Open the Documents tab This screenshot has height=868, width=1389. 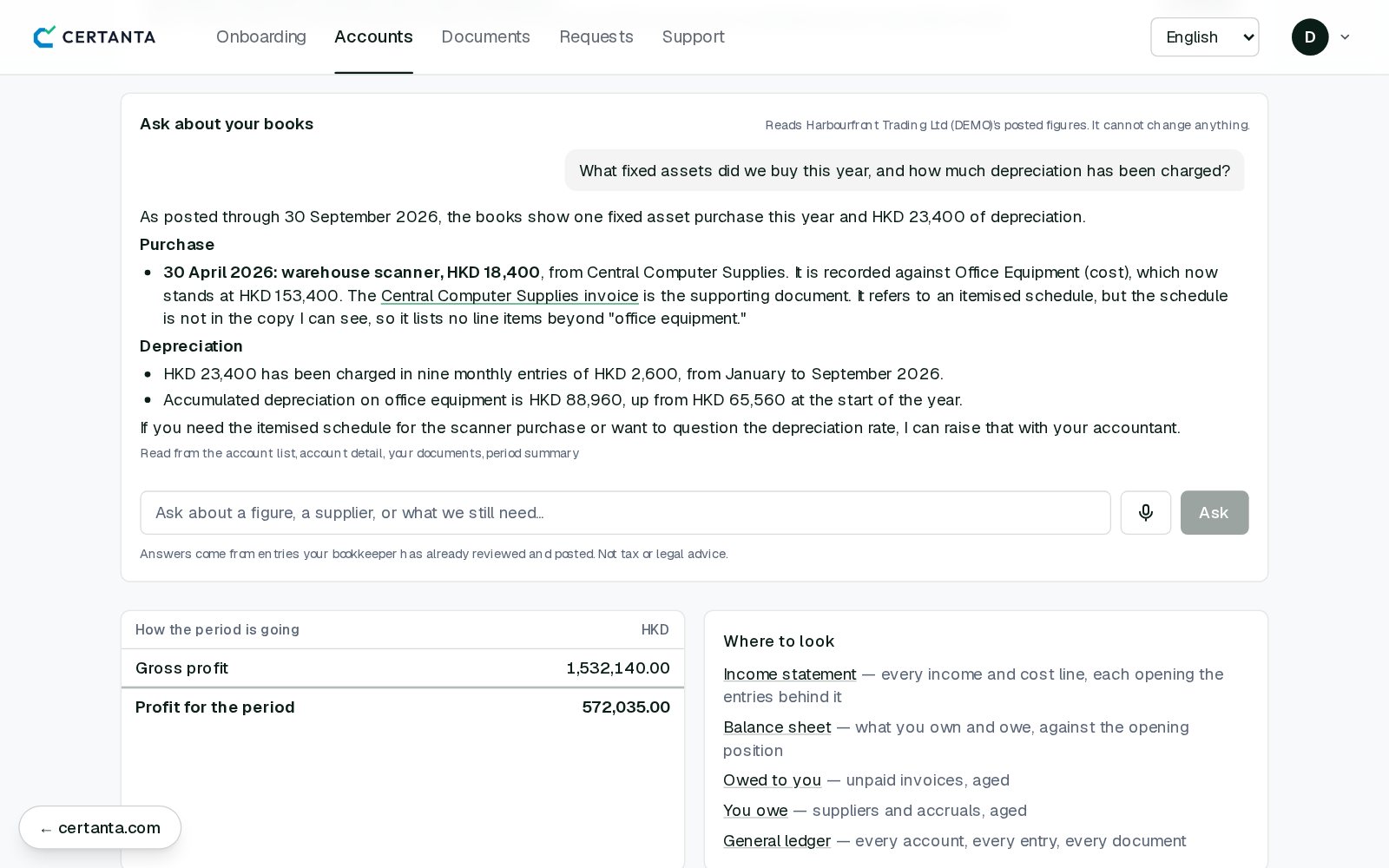[x=485, y=36]
